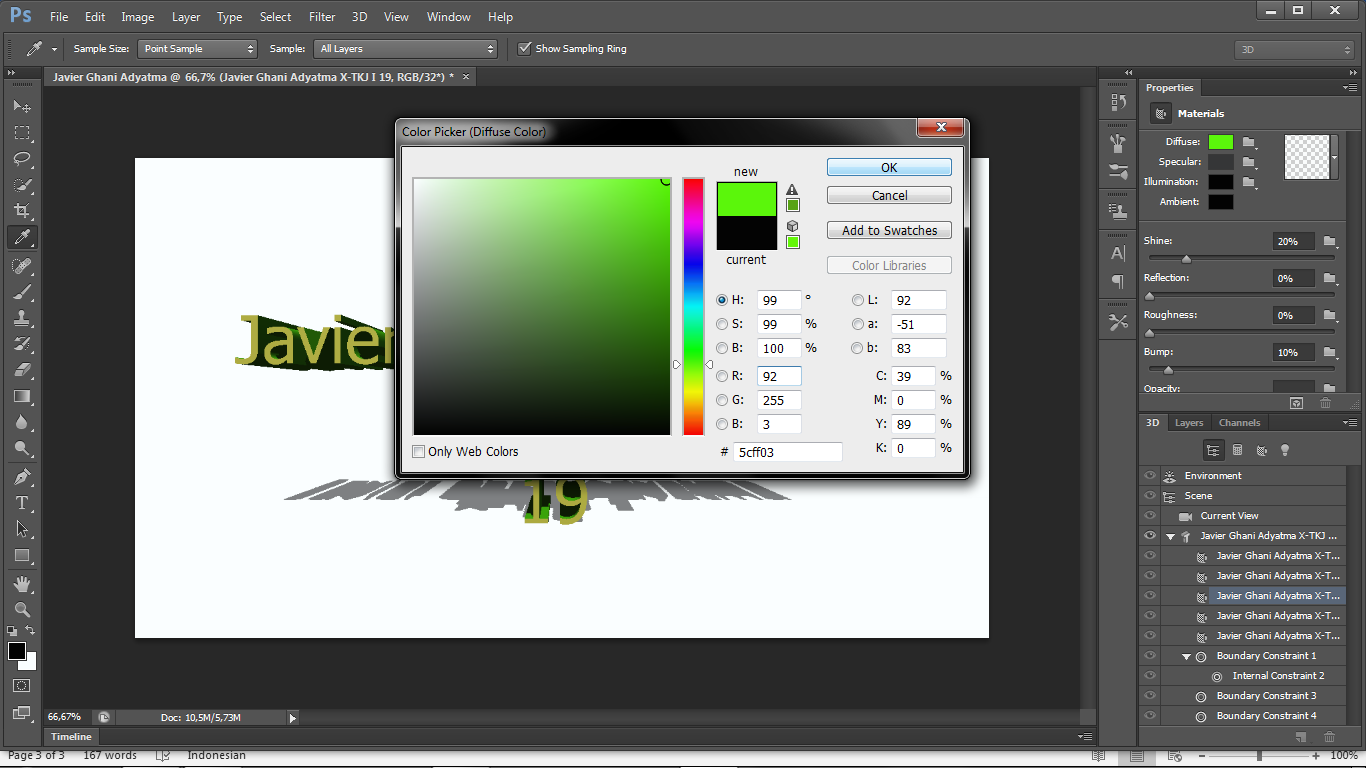Open the Filter menu
This screenshot has height=768, width=1366.
click(322, 17)
